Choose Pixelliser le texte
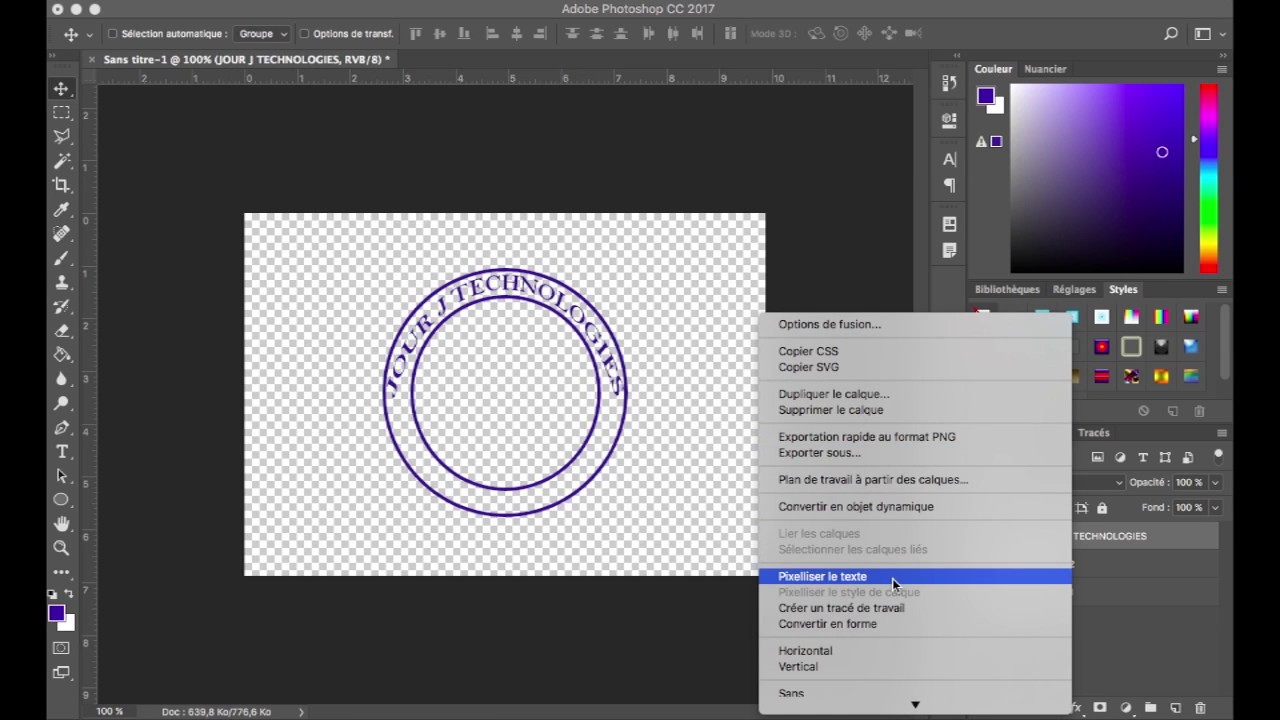The width and height of the screenshot is (1280, 720). click(915, 576)
